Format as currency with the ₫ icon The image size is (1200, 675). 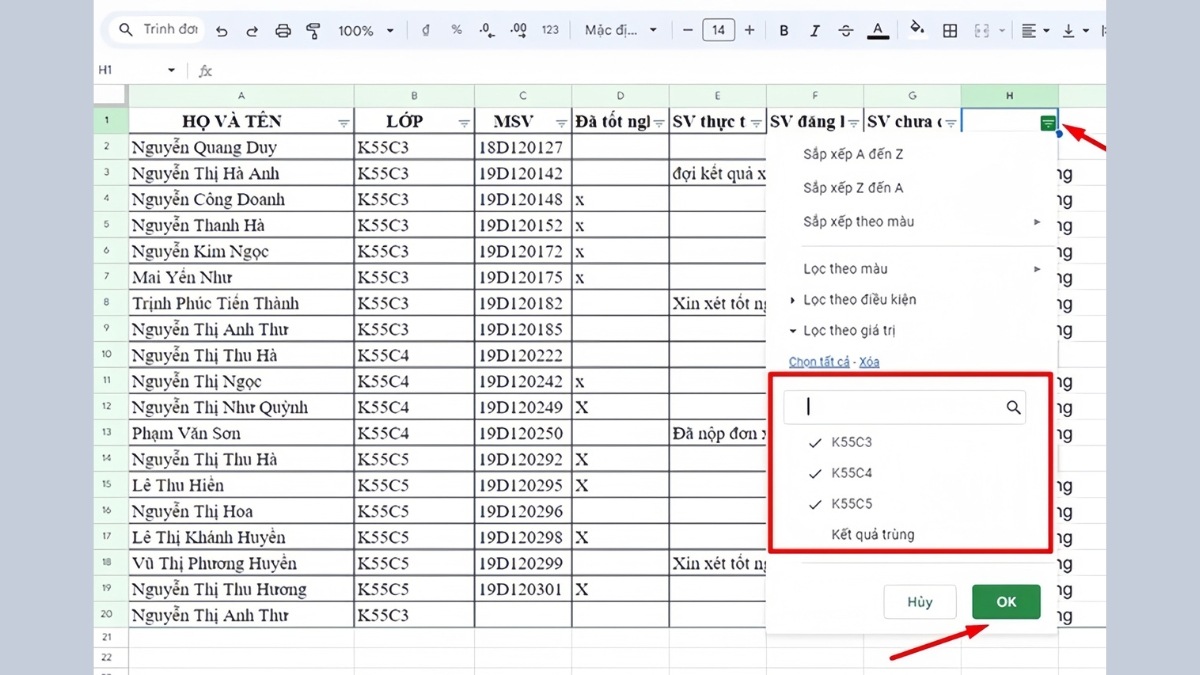(426, 30)
